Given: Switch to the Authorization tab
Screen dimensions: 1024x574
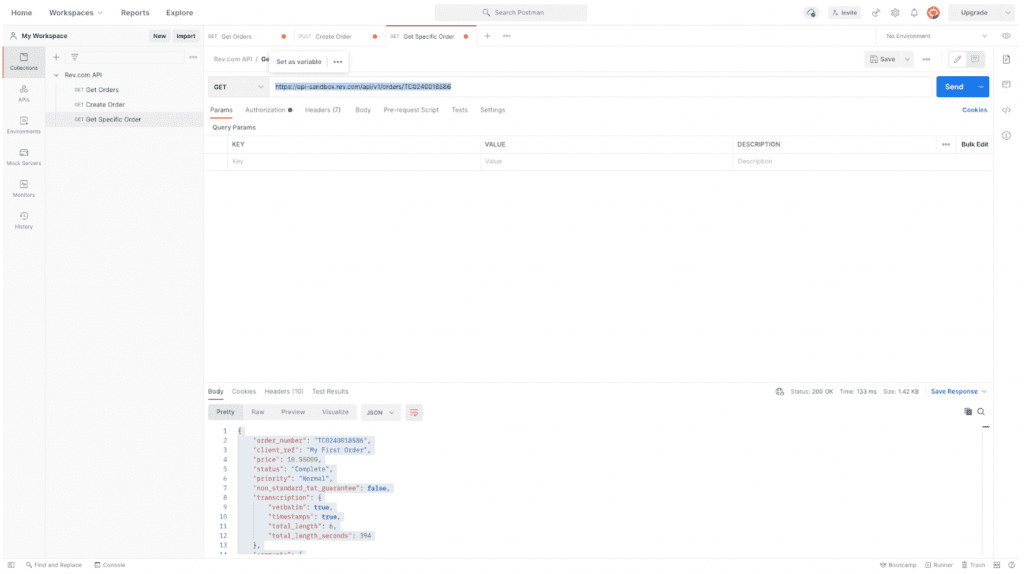Looking at the screenshot, I should click(268, 110).
